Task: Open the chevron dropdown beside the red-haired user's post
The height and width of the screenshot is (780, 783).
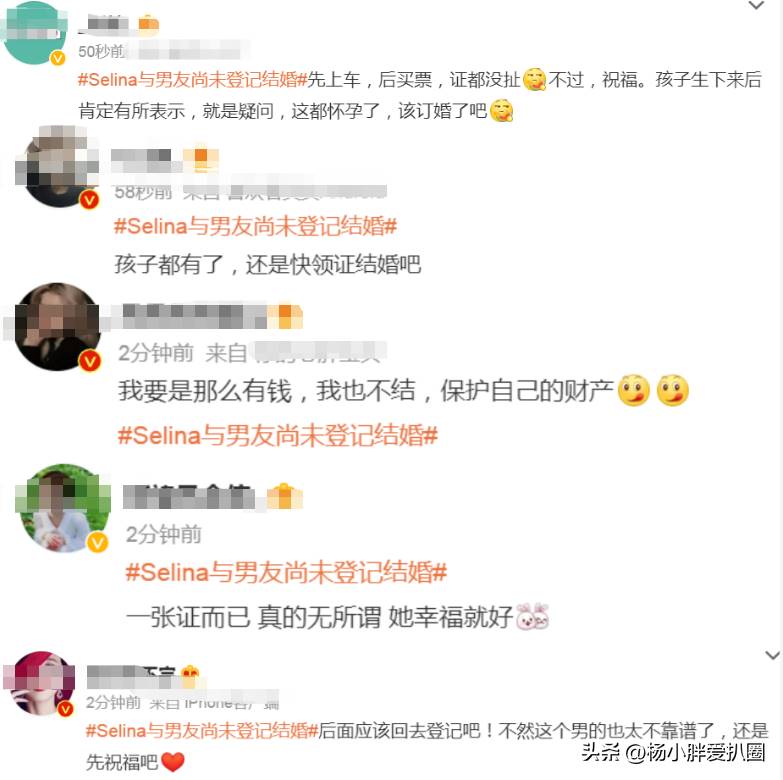Action: (772, 655)
